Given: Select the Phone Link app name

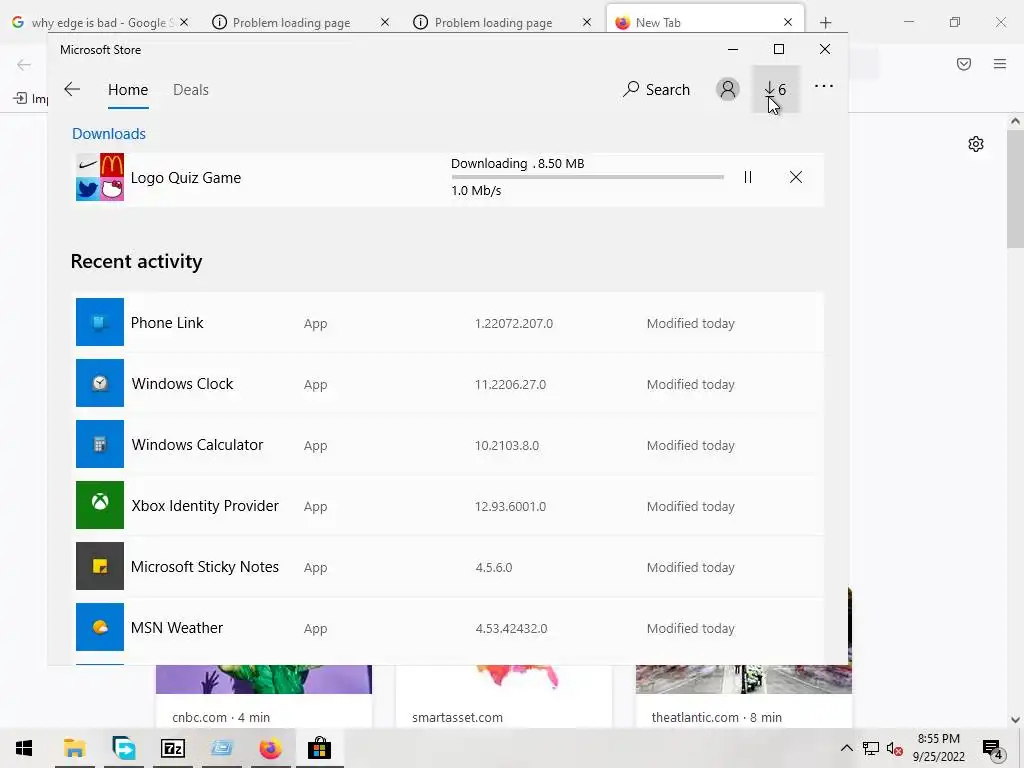Looking at the screenshot, I should coord(167,323).
